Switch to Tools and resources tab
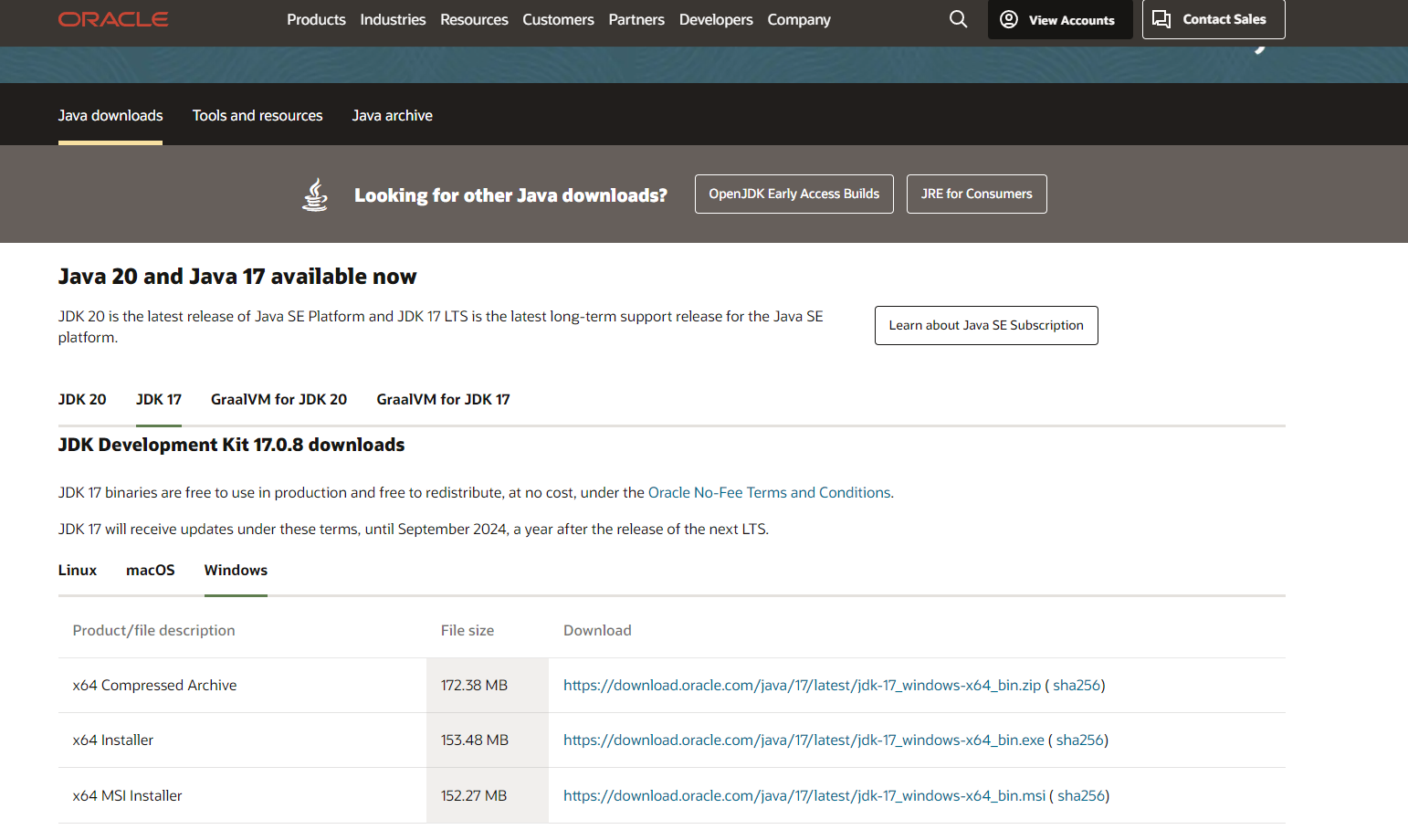Image resolution: width=1408 pixels, height=840 pixels. (x=257, y=115)
